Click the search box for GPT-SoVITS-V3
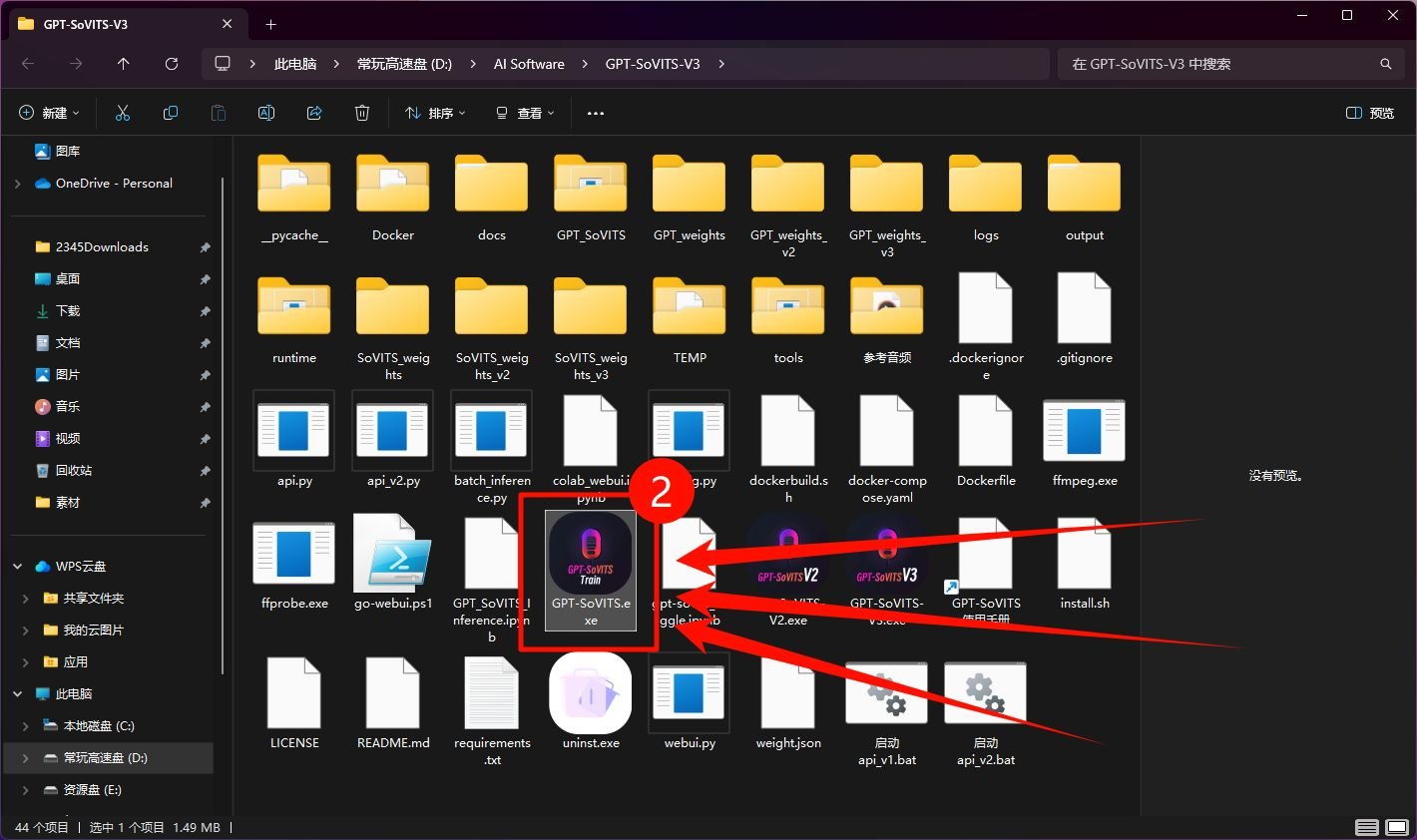The image size is (1417, 840). [1230, 63]
